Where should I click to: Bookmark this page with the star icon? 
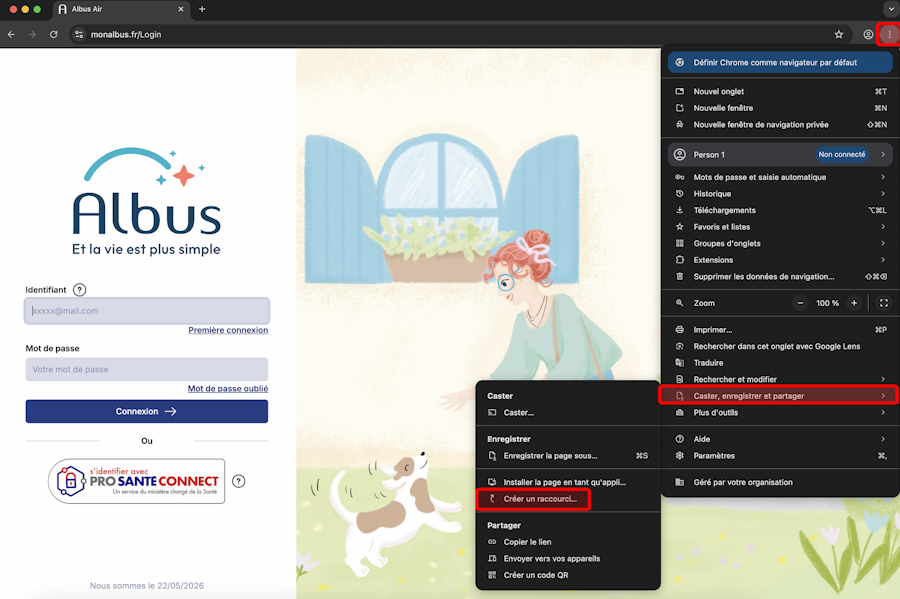click(x=839, y=34)
